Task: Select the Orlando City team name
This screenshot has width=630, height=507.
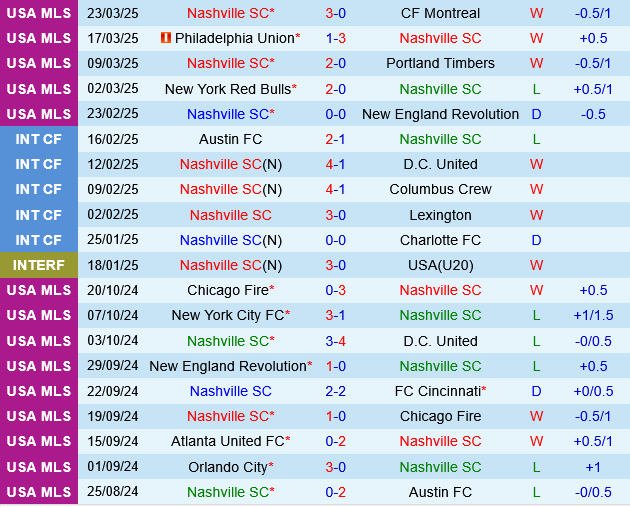Action: pyautogui.click(x=228, y=467)
